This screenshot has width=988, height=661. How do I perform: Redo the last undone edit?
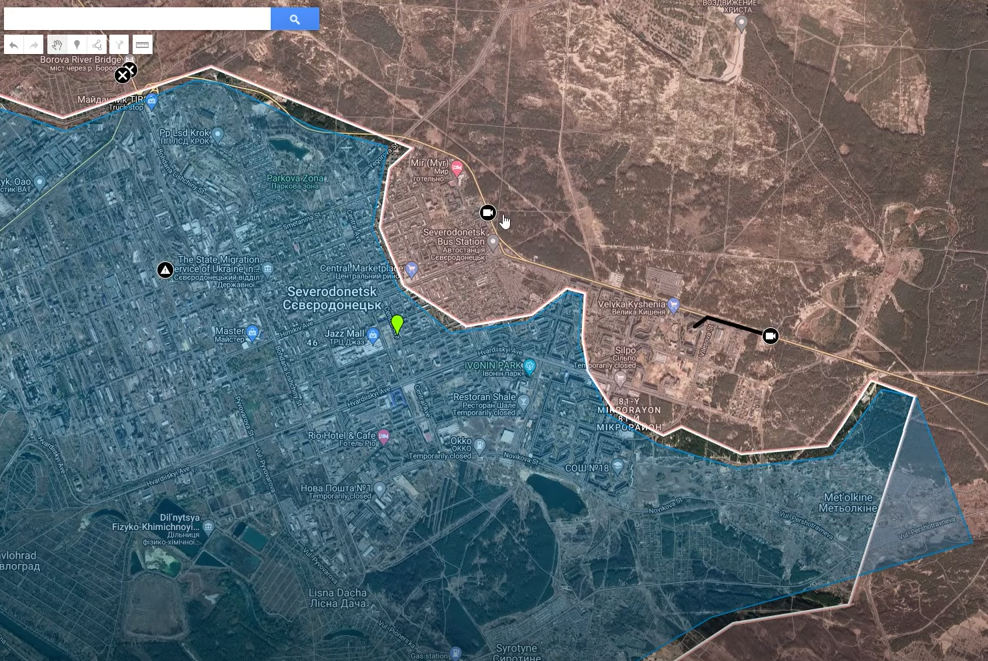click(33, 45)
